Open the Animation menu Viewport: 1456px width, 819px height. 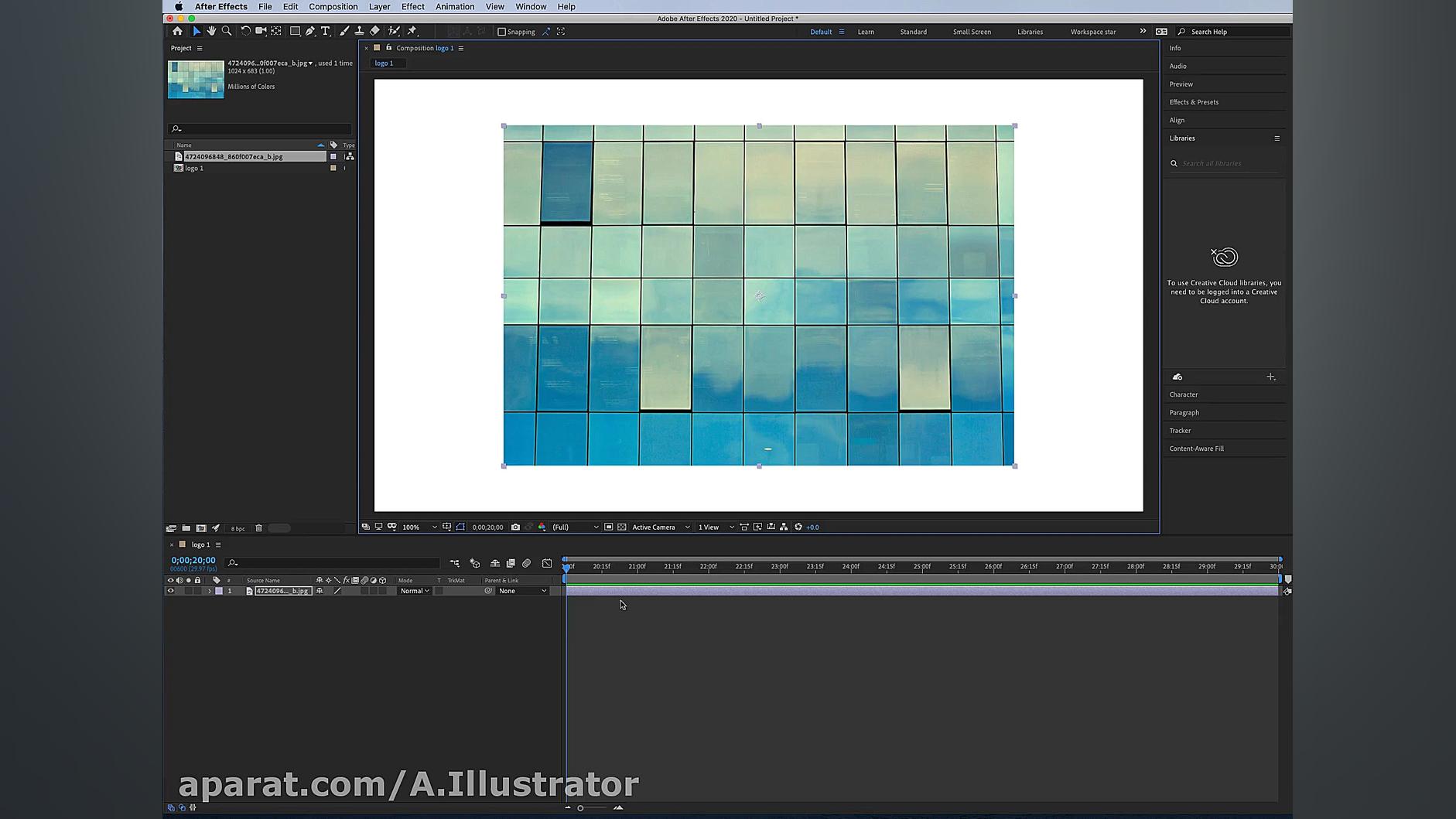(455, 7)
